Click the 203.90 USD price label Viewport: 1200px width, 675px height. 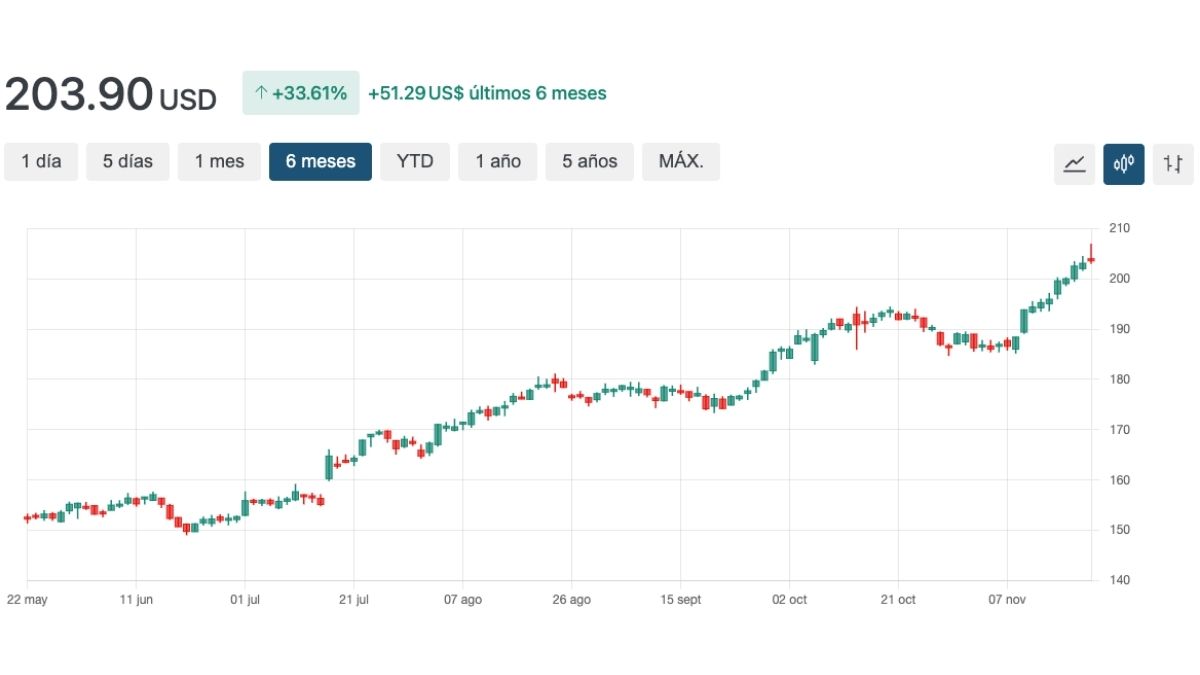point(110,94)
